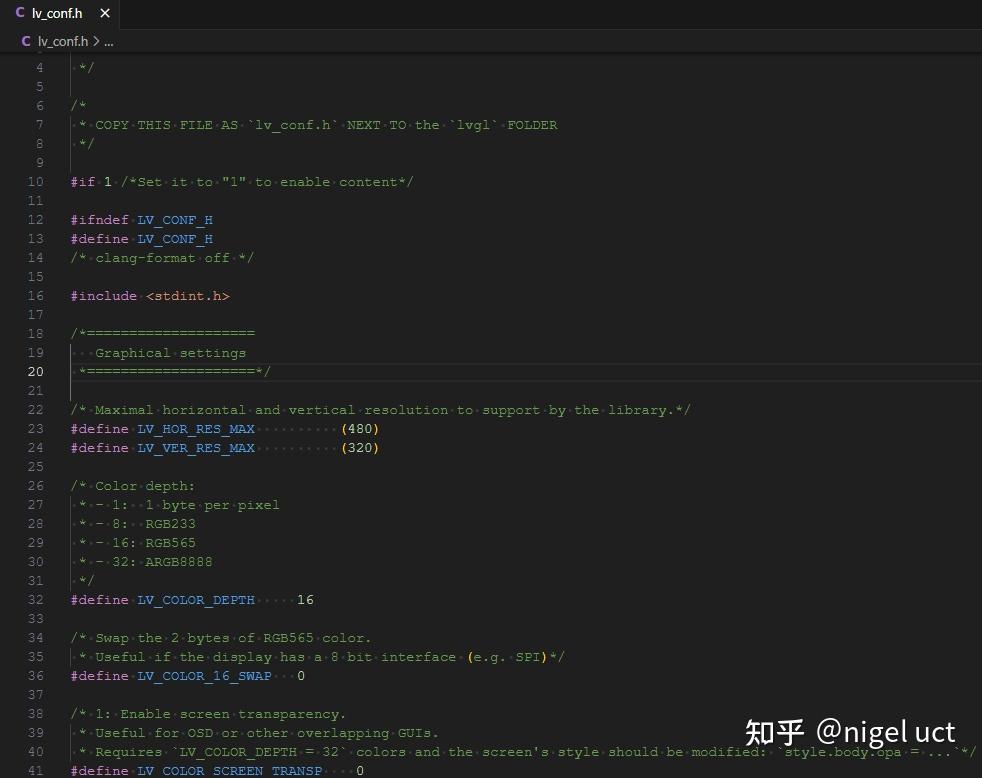Click the LV_COLOR_16_SWAP macro name
982x778 pixels.
point(204,676)
